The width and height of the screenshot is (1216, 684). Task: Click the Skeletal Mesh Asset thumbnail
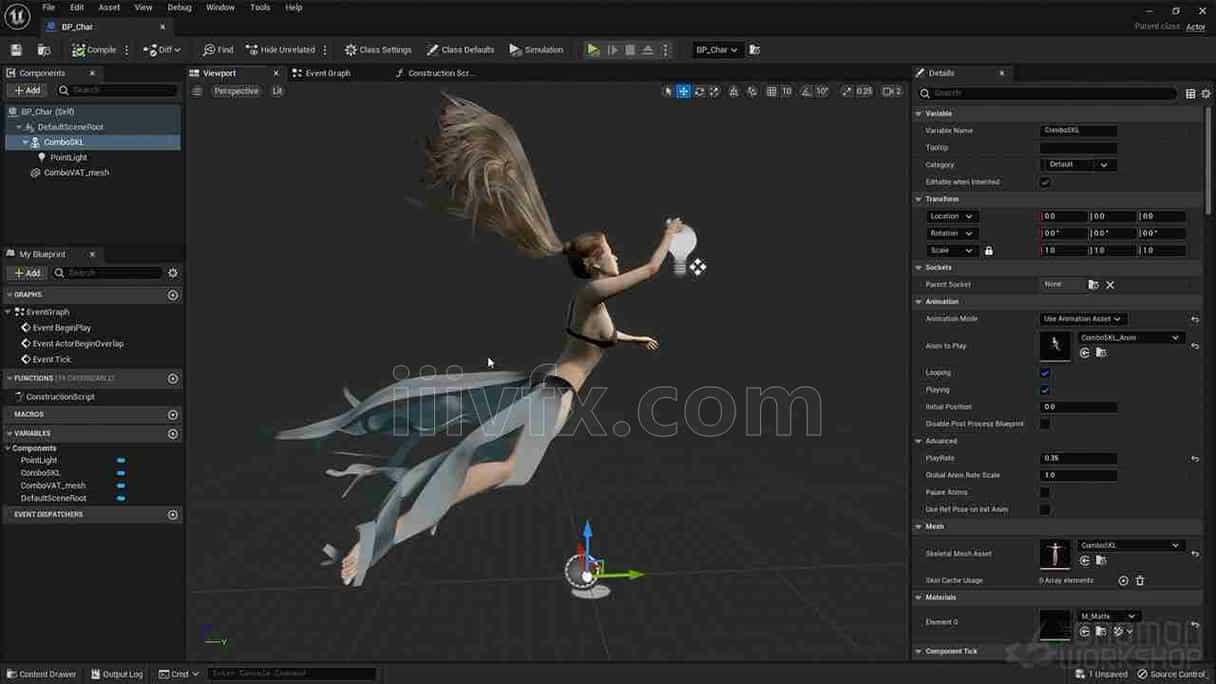coord(1055,554)
